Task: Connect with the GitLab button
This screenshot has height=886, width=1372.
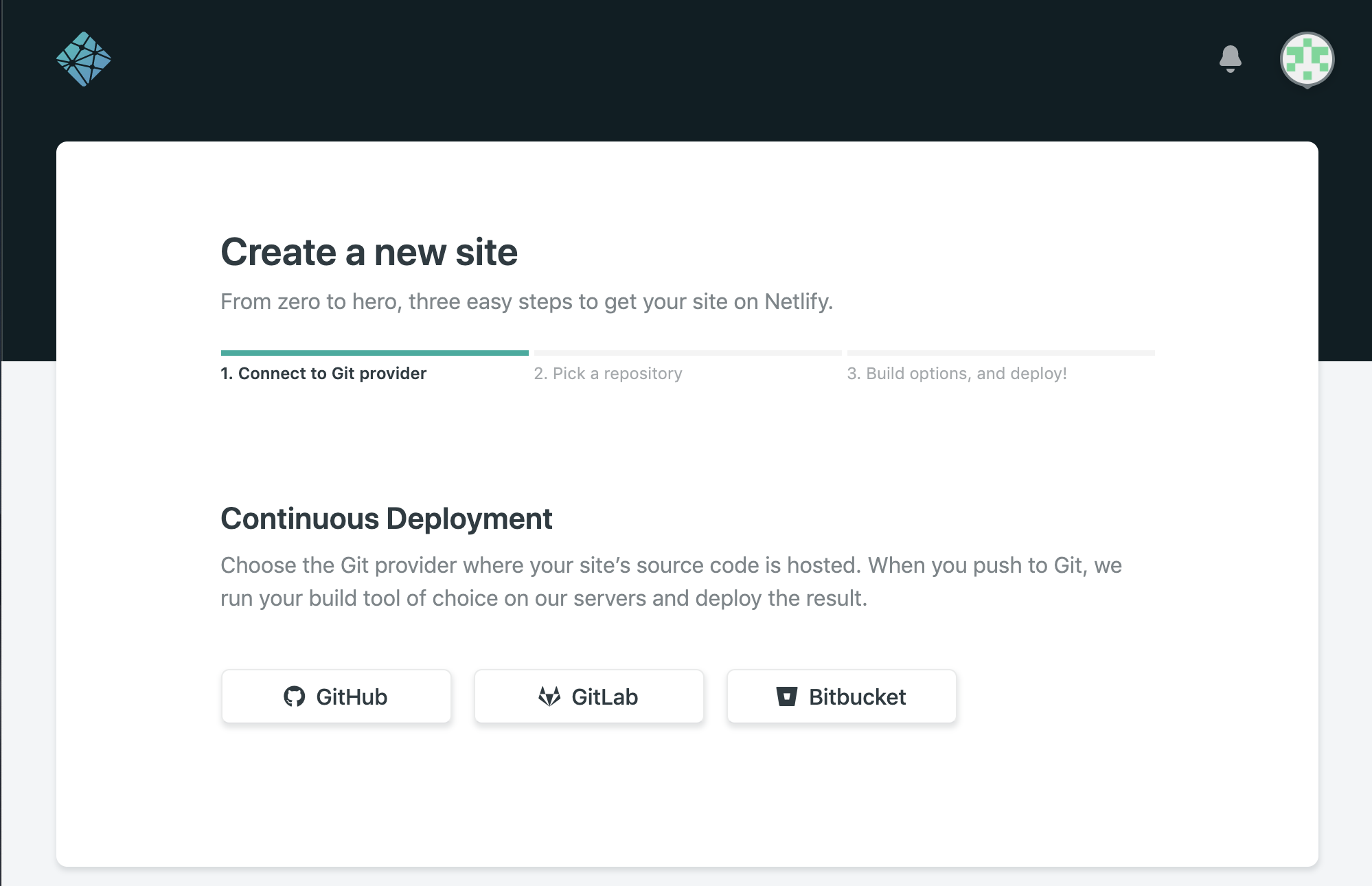Action: [589, 696]
